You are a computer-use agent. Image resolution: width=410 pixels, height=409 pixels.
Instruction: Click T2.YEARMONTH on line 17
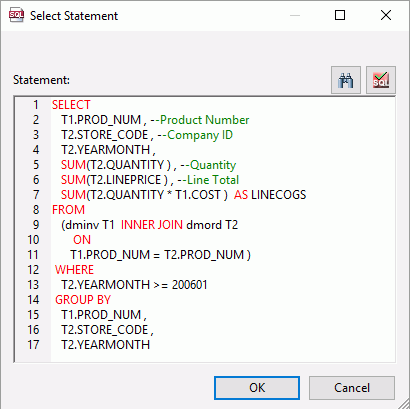(106, 345)
